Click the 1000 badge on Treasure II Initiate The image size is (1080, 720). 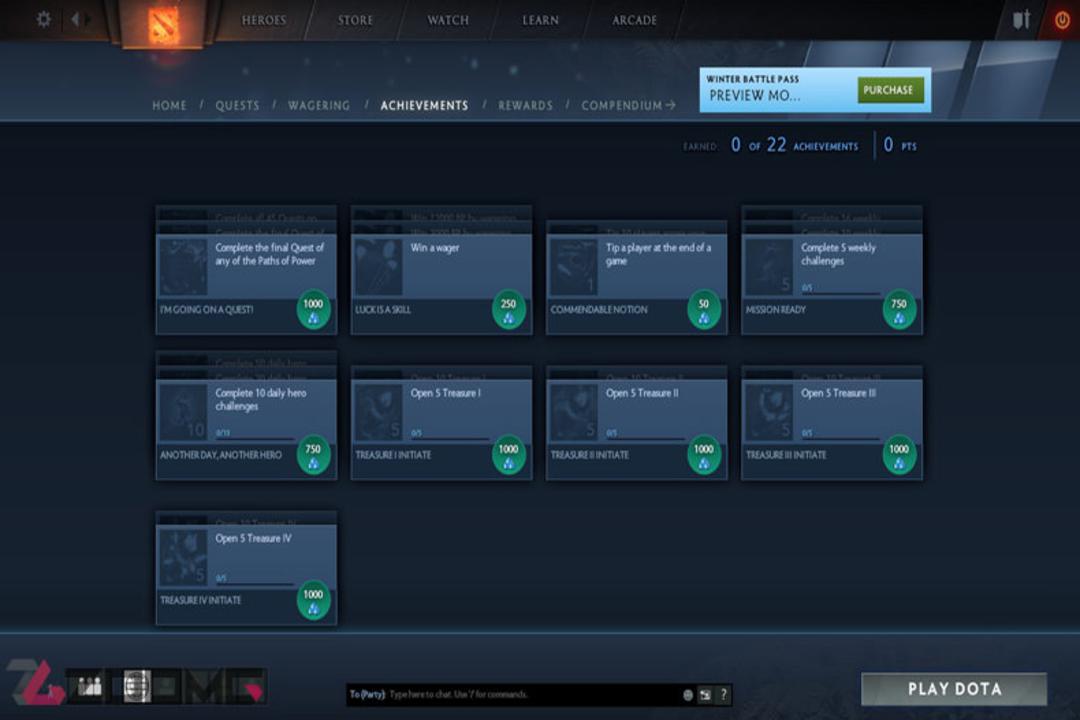coord(704,455)
